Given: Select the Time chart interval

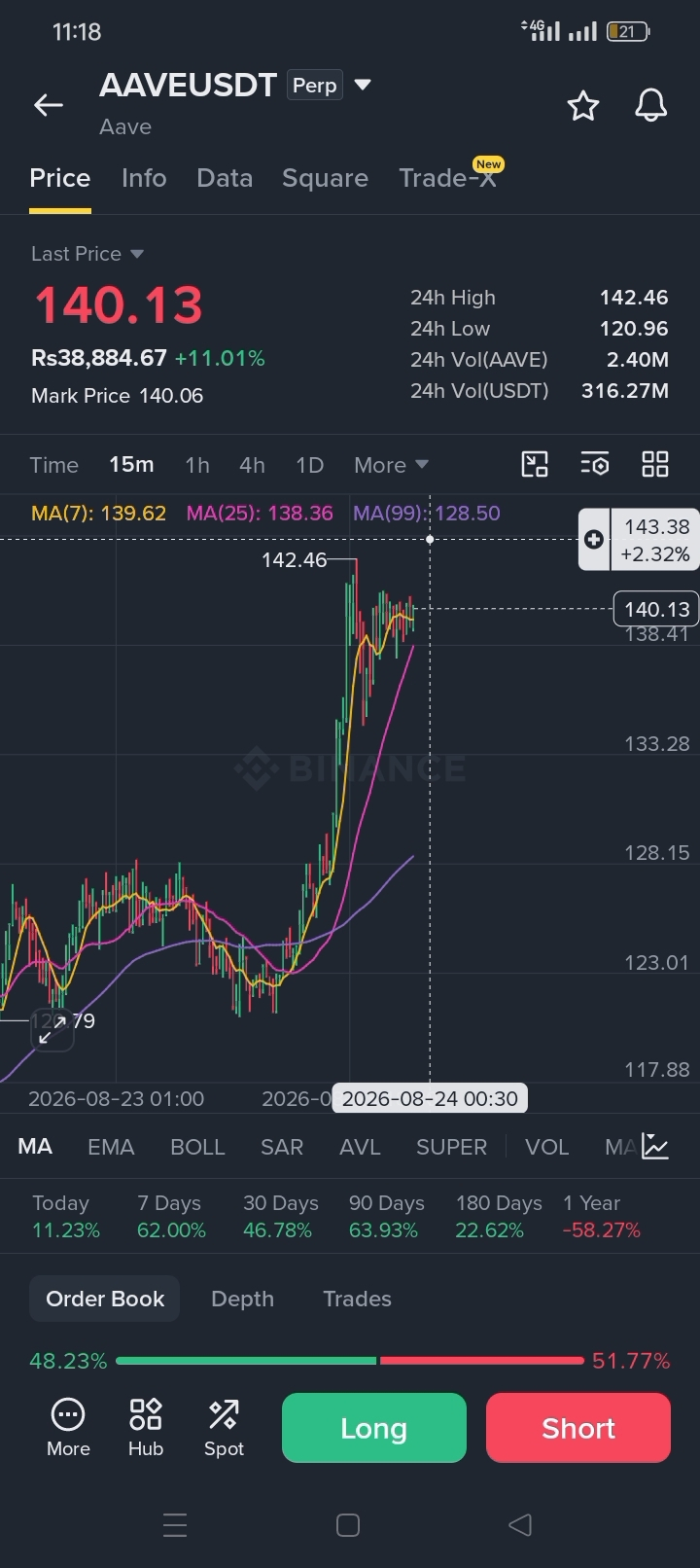Looking at the screenshot, I should pos(53,465).
